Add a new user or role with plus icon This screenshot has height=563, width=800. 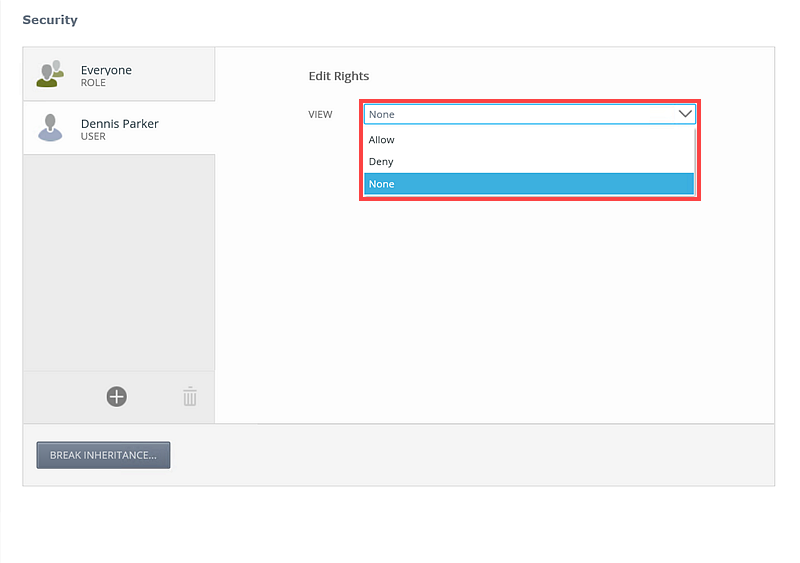pos(116,397)
